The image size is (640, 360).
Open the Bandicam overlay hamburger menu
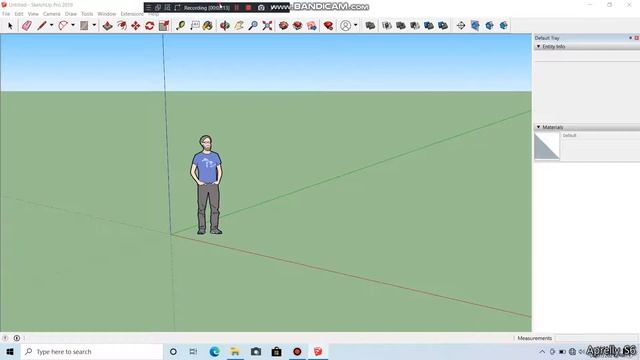(148, 8)
